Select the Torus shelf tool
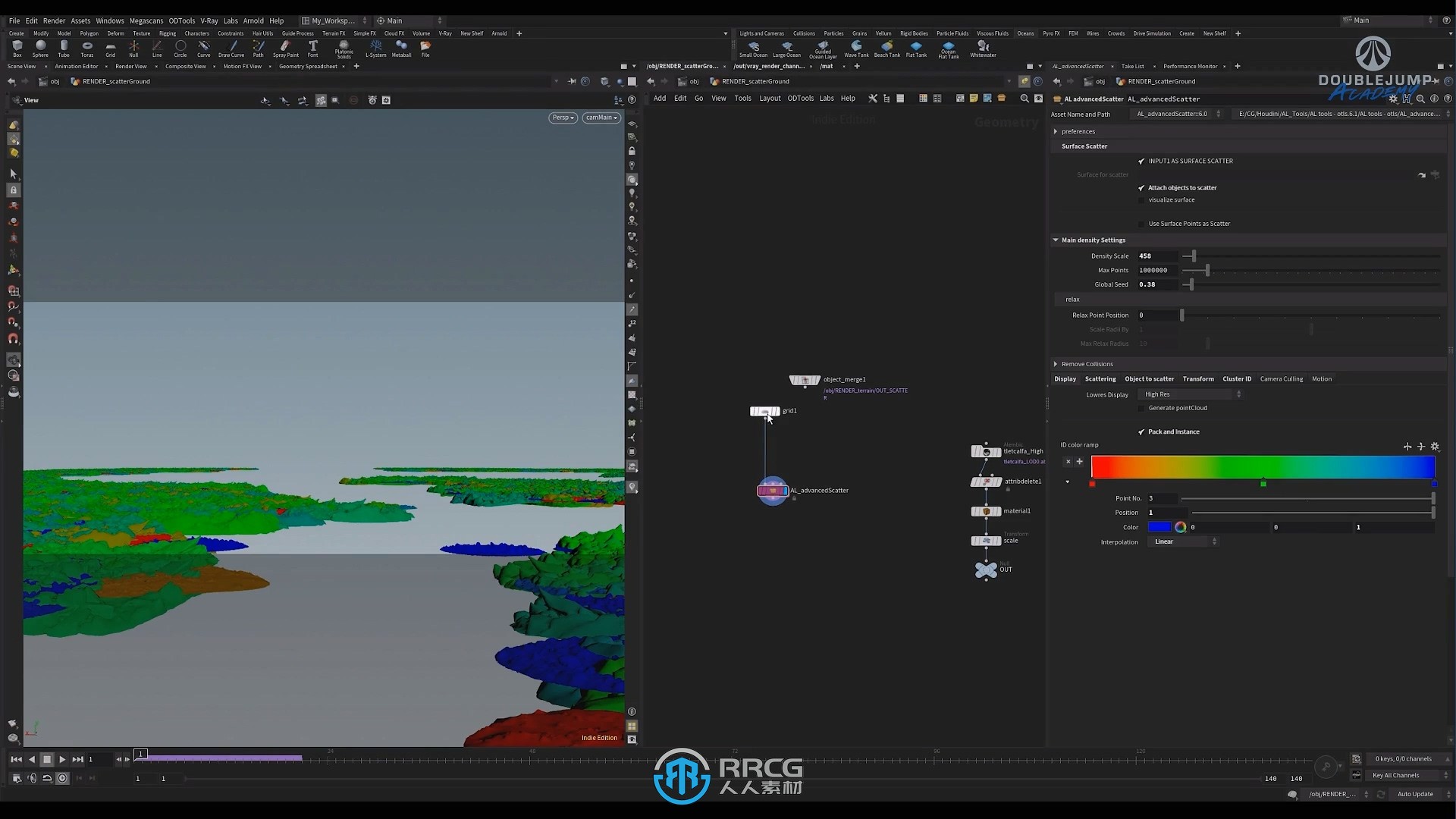1456x819 pixels. pyautogui.click(x=87, y=49)
